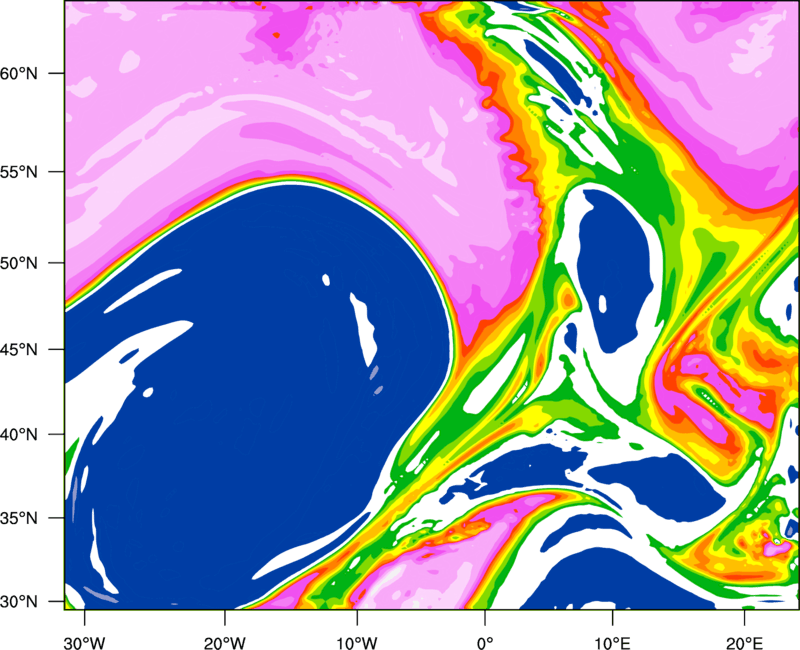
Task: Click the 10°W longitude label
Action: pyautogui.click(x=357, y=643)
